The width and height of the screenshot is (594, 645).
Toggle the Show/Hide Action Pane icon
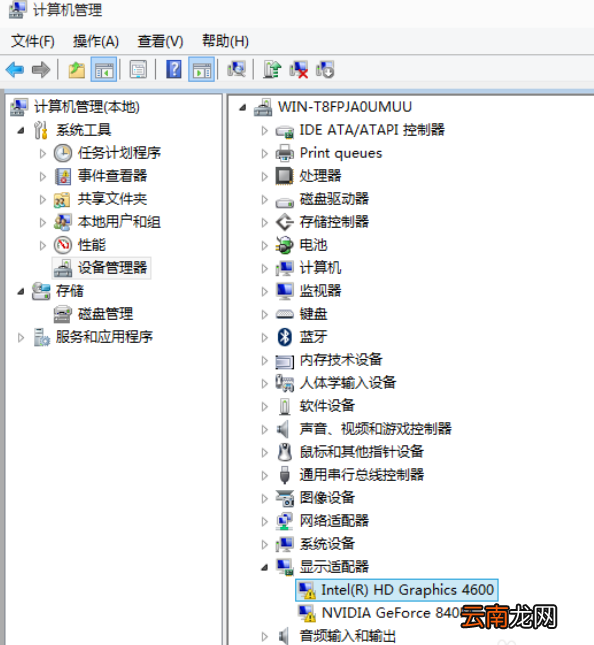(202, 70)
